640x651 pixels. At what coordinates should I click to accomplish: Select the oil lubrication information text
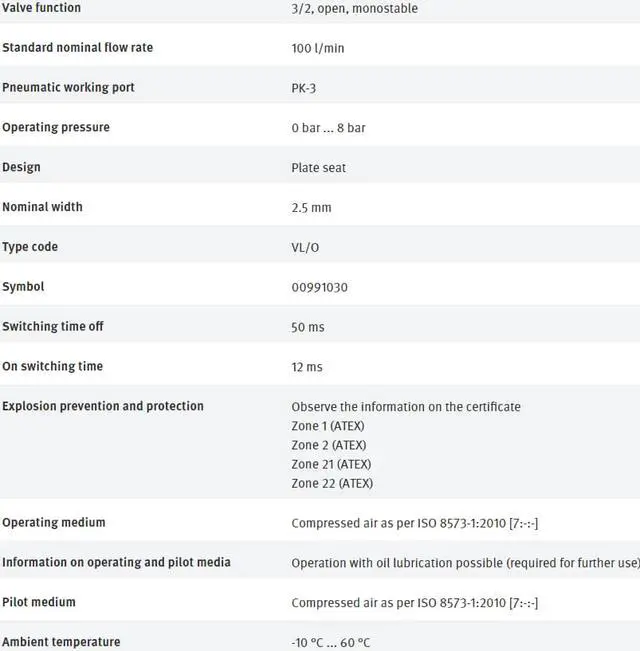465,563
